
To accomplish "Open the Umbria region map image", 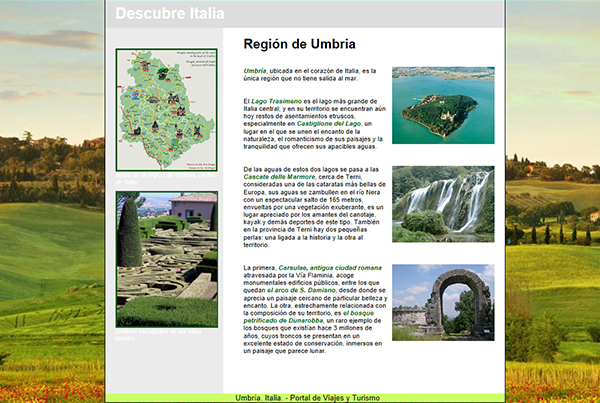I will 167,110.
